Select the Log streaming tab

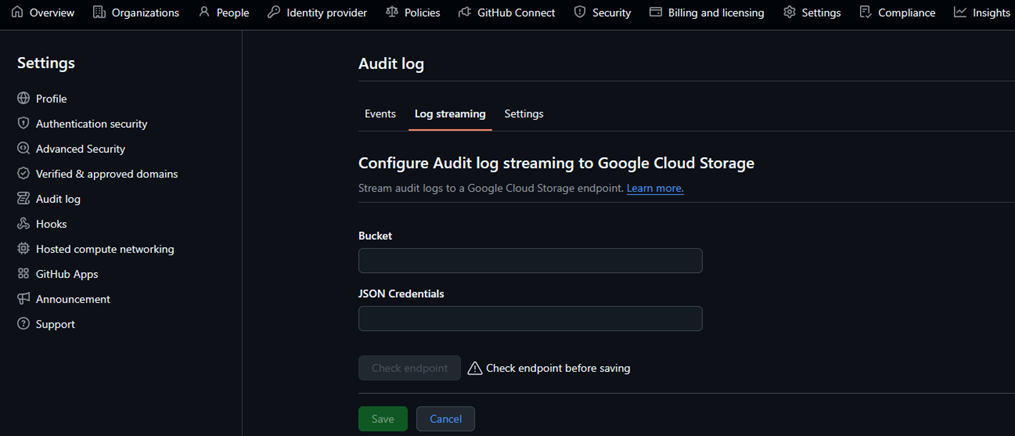(x=450, y=114)
